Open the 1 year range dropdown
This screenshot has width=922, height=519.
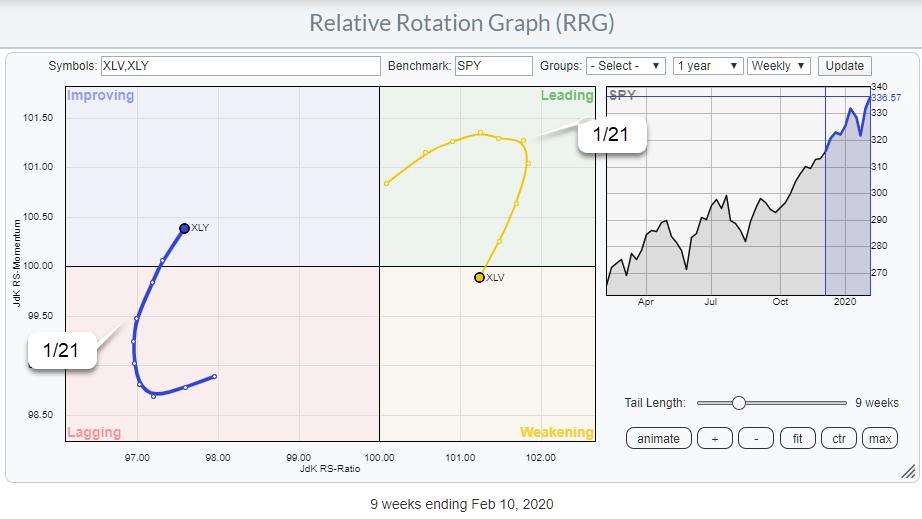(x=707, y=66)
